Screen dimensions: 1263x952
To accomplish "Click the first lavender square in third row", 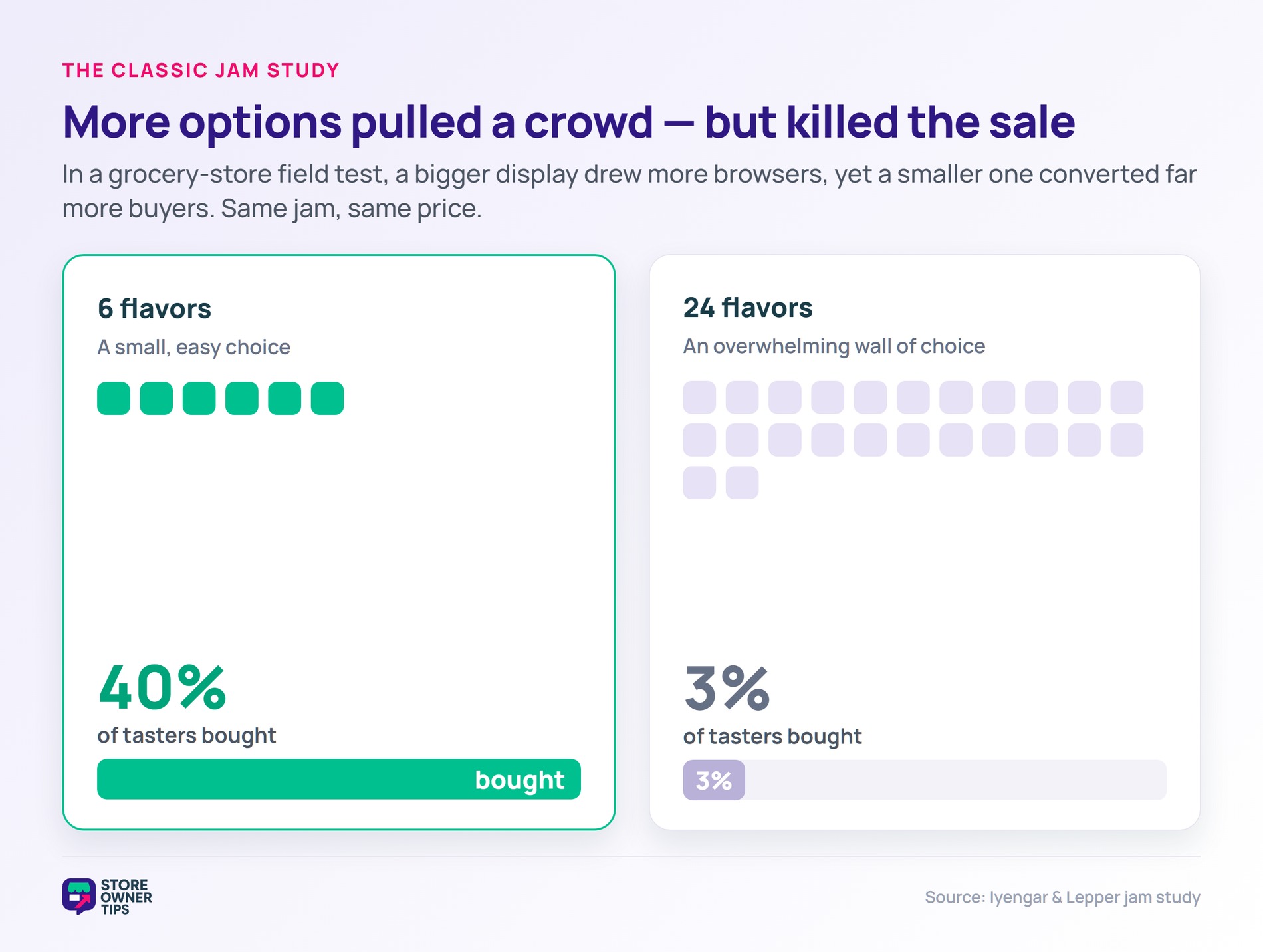I will (x=699, y=483).
